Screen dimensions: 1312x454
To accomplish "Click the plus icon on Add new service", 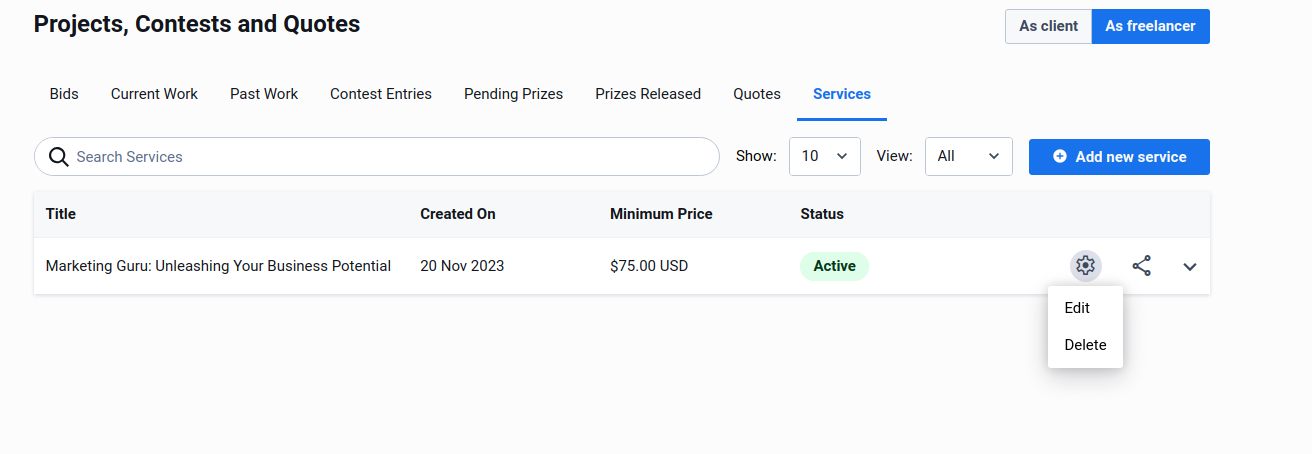I will [1060, 157].
